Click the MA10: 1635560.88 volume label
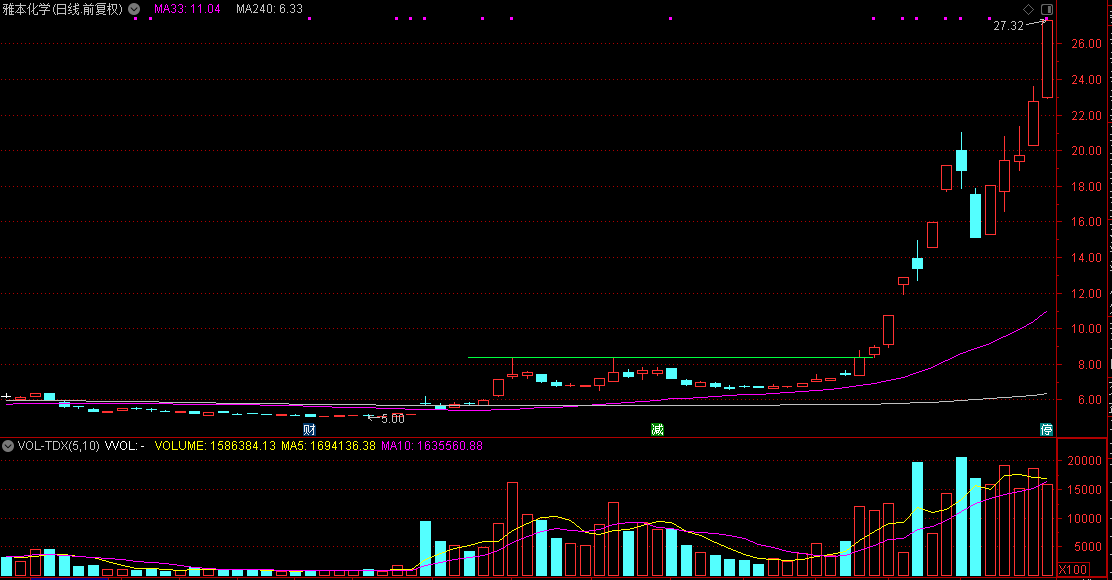This screenshot has width=1112, height=580. tap(432, 446)
